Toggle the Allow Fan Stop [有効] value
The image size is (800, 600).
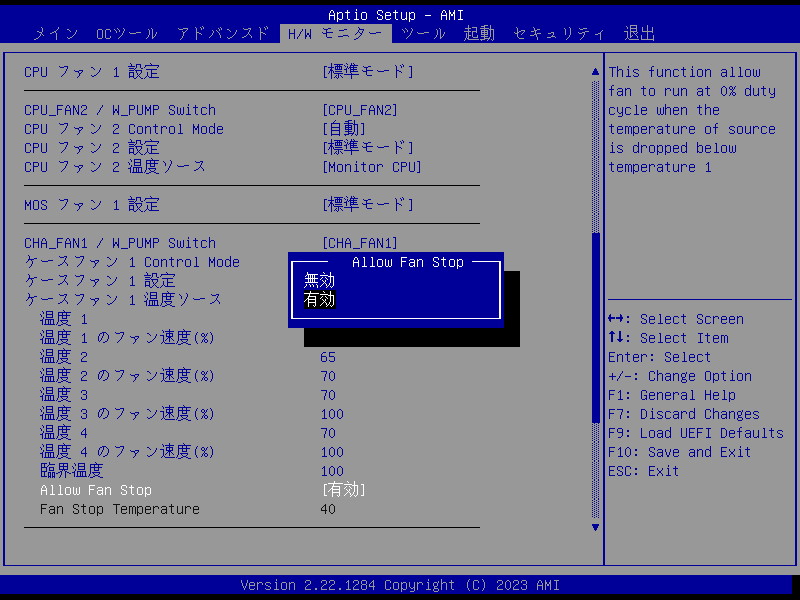click(343, 490)
